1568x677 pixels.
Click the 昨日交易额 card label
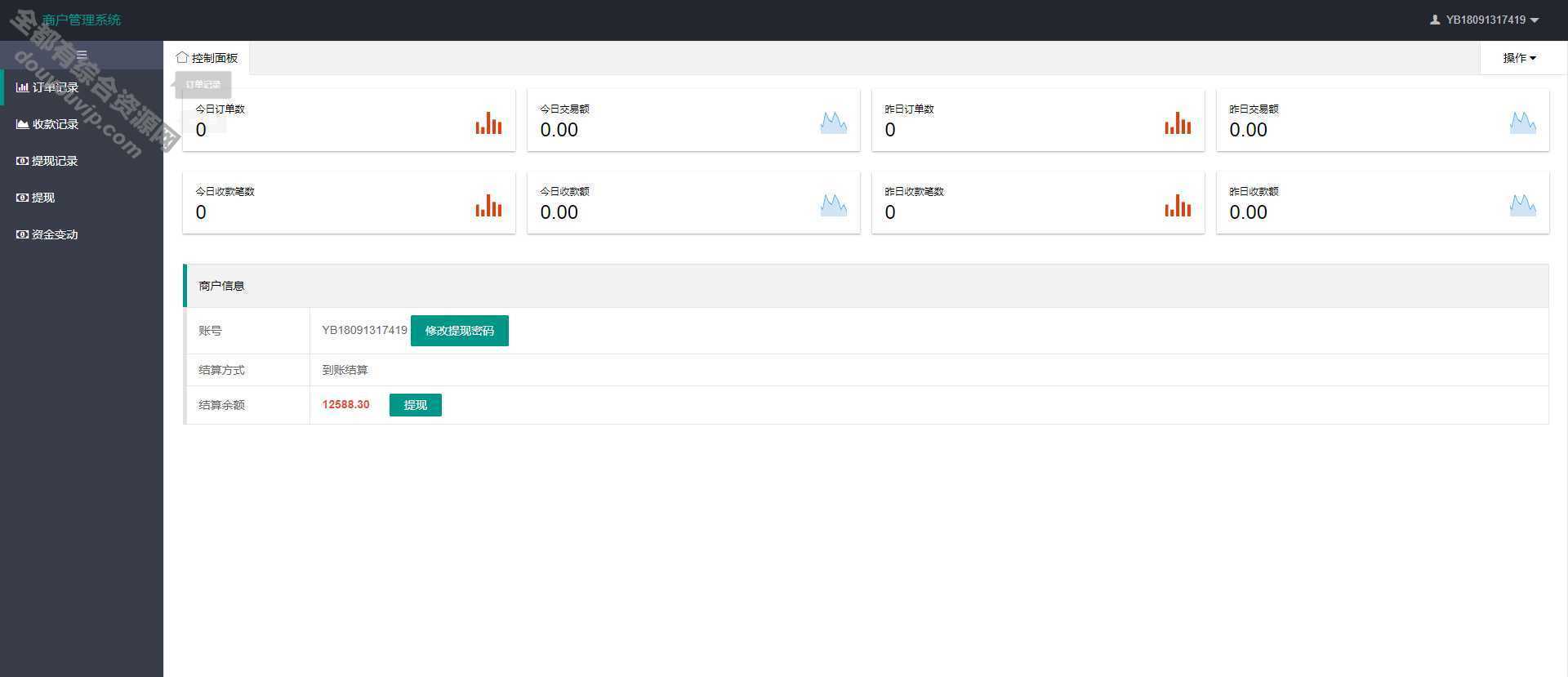[1254, 109]
